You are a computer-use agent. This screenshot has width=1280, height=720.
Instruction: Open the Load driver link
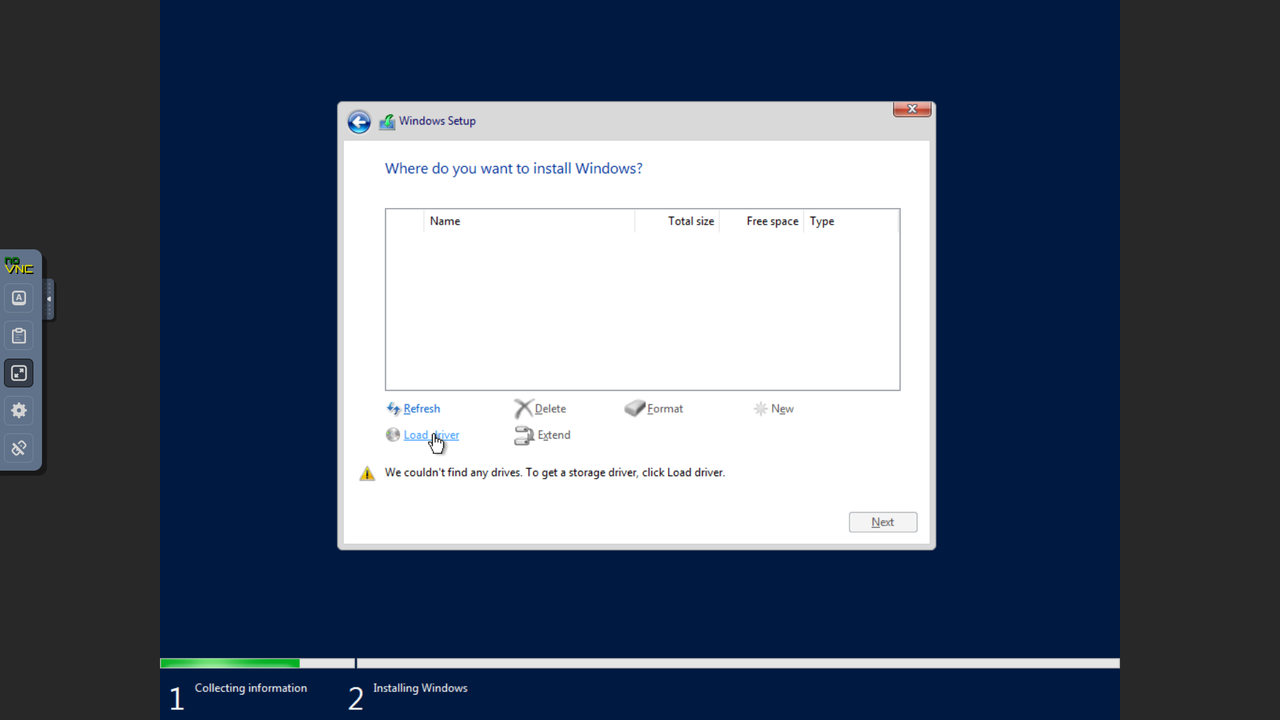tap(432, 435)
